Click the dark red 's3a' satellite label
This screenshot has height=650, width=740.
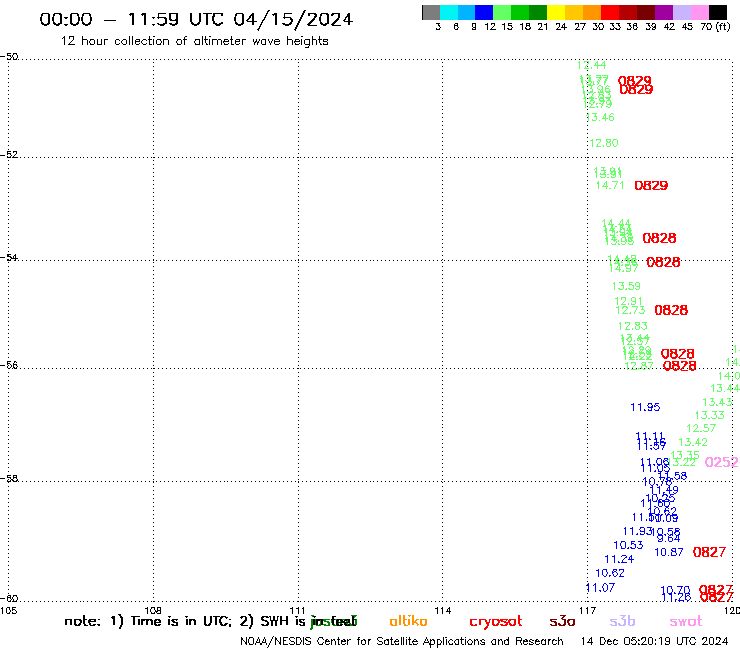click(x=562, y=622)
